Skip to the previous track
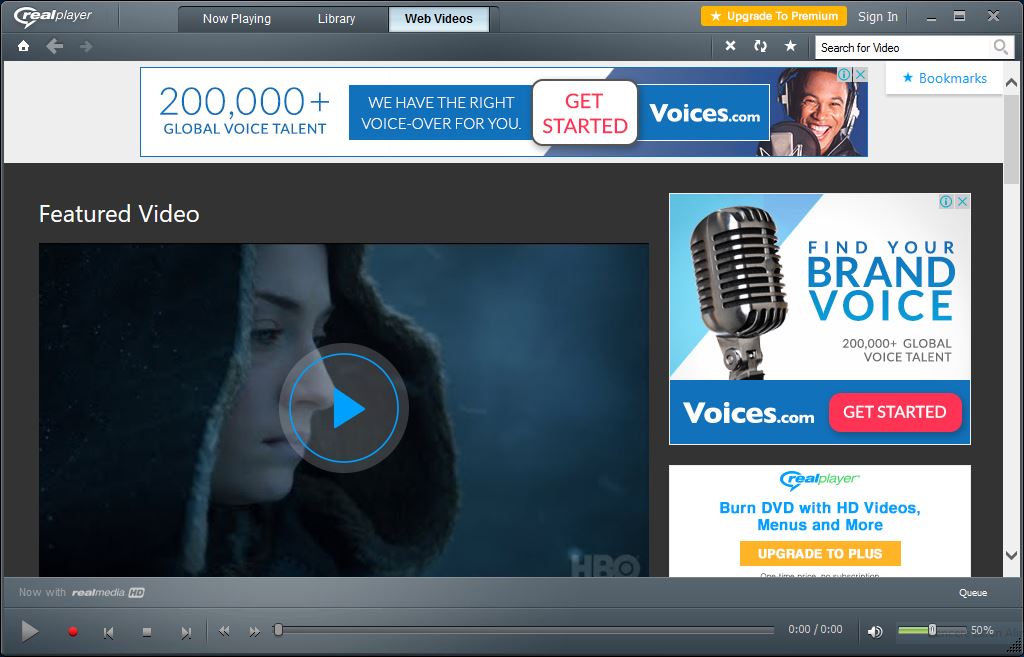Image resolution: width=1024 pixels, height=657 pixels. coord(109,632)
